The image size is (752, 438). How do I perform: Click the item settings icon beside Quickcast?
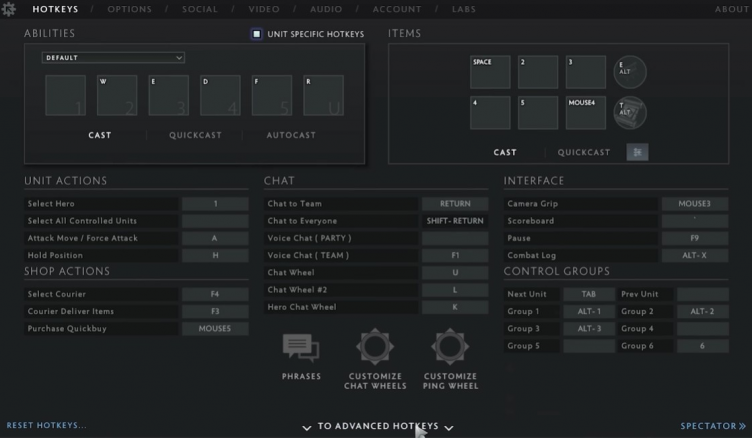(x=637, y=152)
